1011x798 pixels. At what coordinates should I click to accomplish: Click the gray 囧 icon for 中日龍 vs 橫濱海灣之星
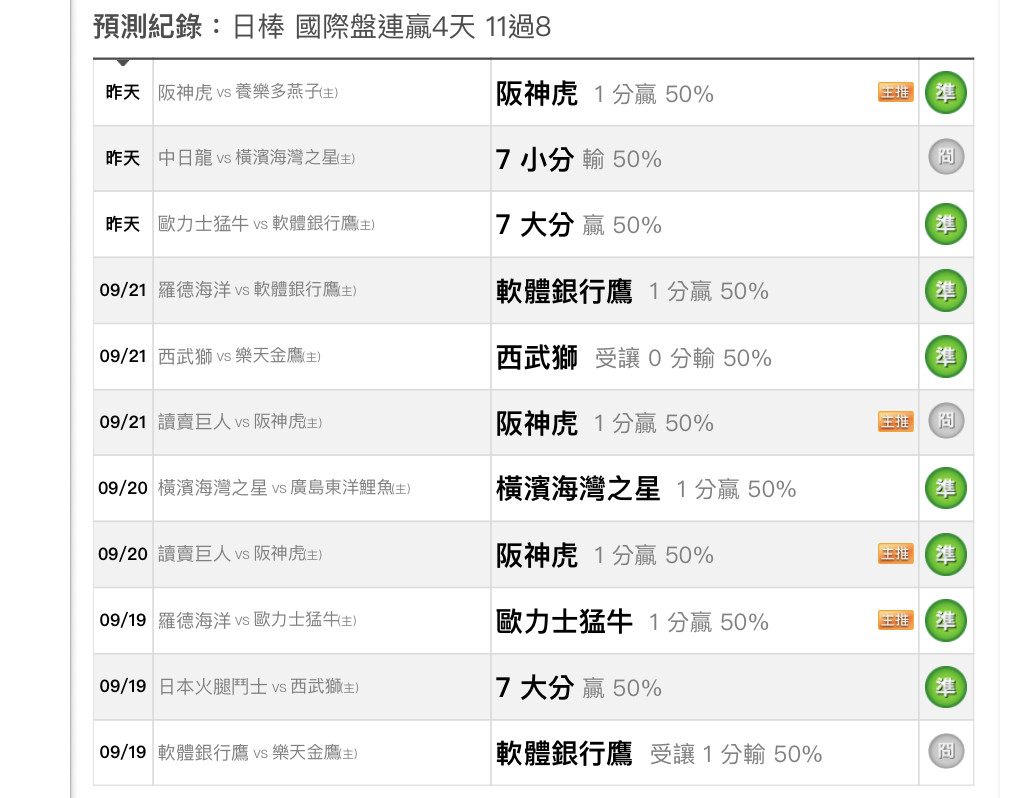pyautogui.click(x=946, y=157)
